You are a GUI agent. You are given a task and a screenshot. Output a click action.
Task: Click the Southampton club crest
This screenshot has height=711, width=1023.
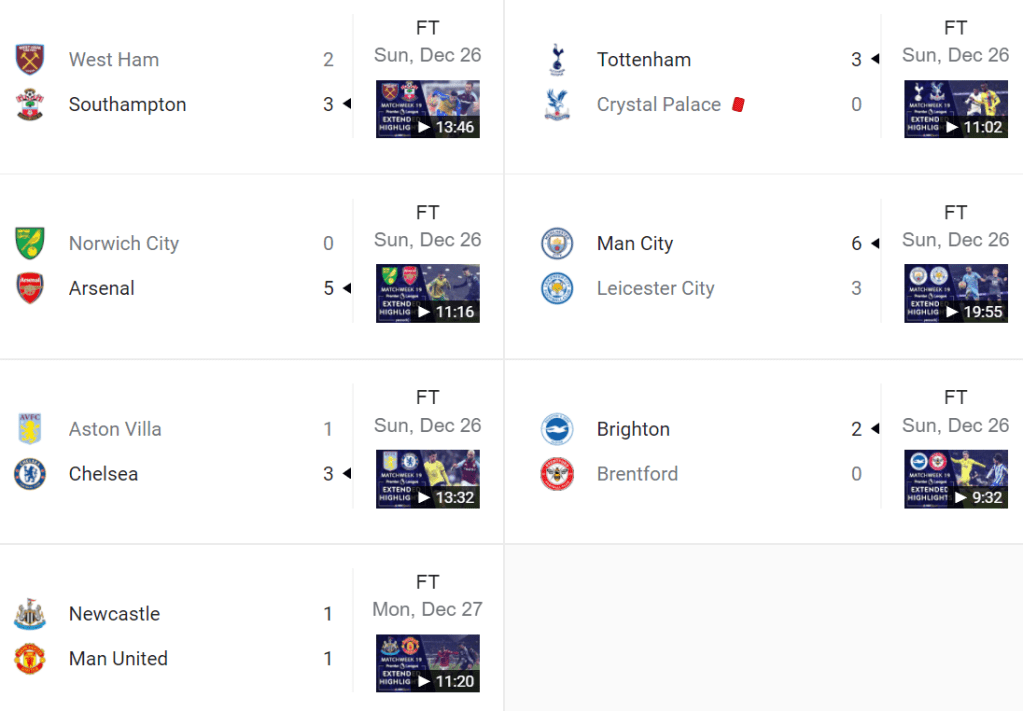(x=30, y=104)
